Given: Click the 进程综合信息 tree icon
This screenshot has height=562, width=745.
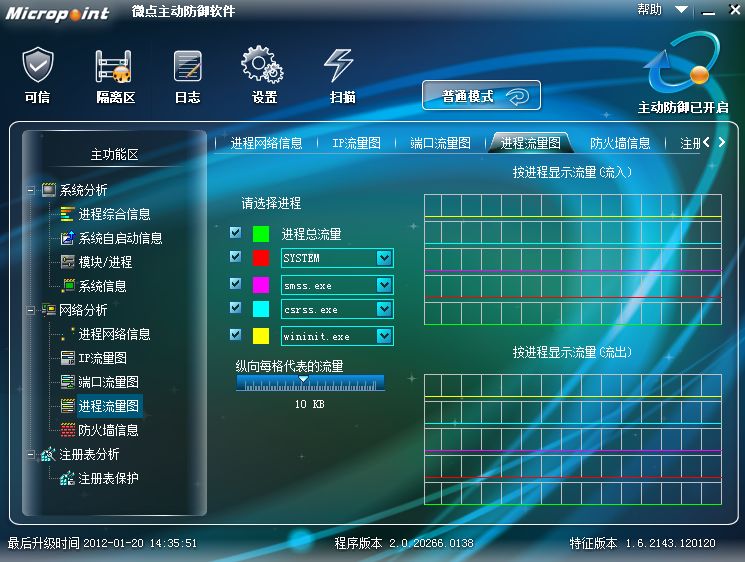Looking at the screenshot, I should [x=67, y=214].
